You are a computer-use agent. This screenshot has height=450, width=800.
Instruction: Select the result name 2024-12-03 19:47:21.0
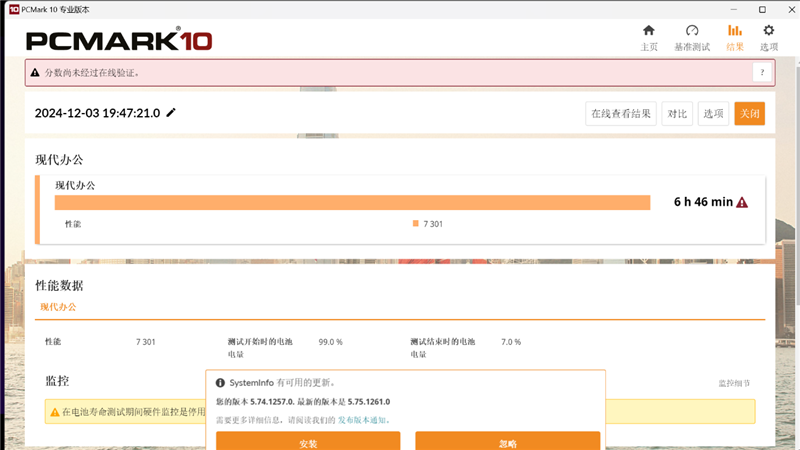(x=97, y=113)
